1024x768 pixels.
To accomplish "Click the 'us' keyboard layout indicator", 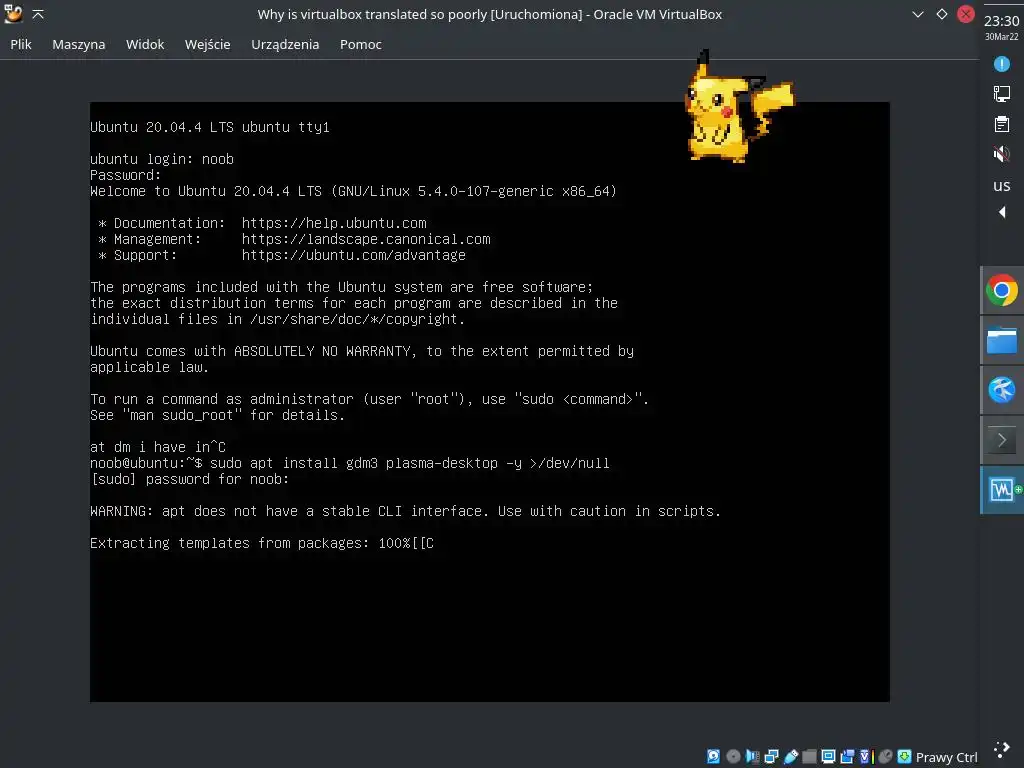I will pos(1001,185).
